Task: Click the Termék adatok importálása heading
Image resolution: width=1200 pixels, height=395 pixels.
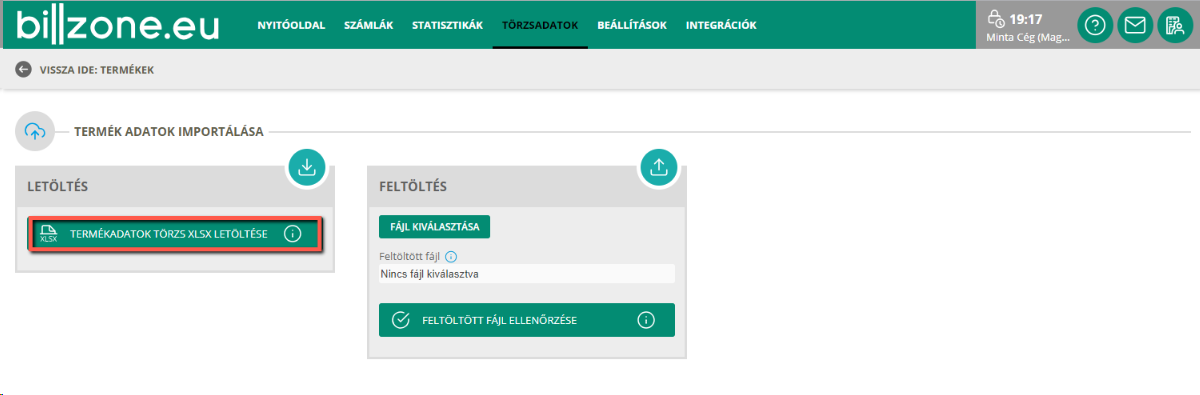Action: [x=169, y=131]
